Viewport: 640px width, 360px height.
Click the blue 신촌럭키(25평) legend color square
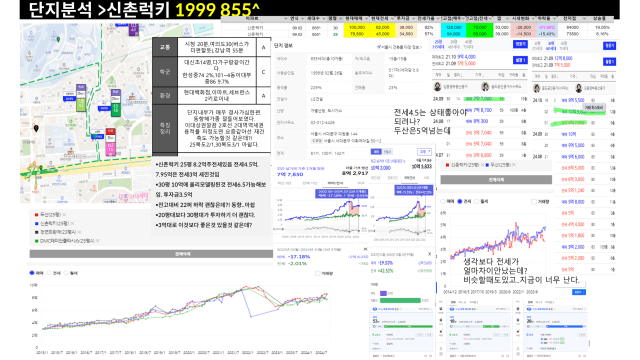37,223
